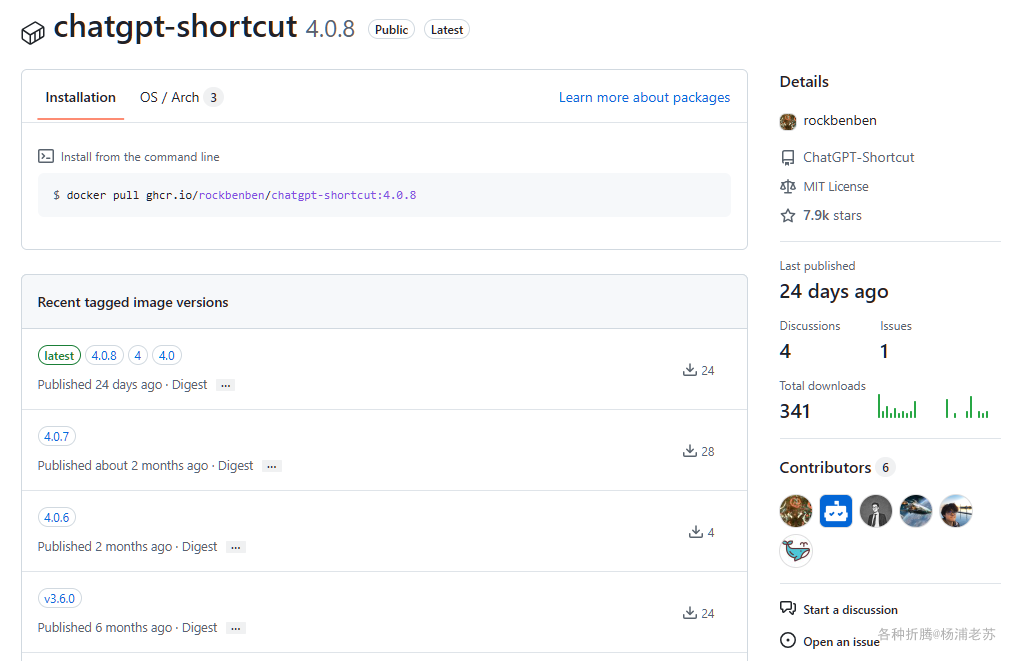Select the 4.0 tag label
This screenshot has height=661, width=1017.
[167, 355]
